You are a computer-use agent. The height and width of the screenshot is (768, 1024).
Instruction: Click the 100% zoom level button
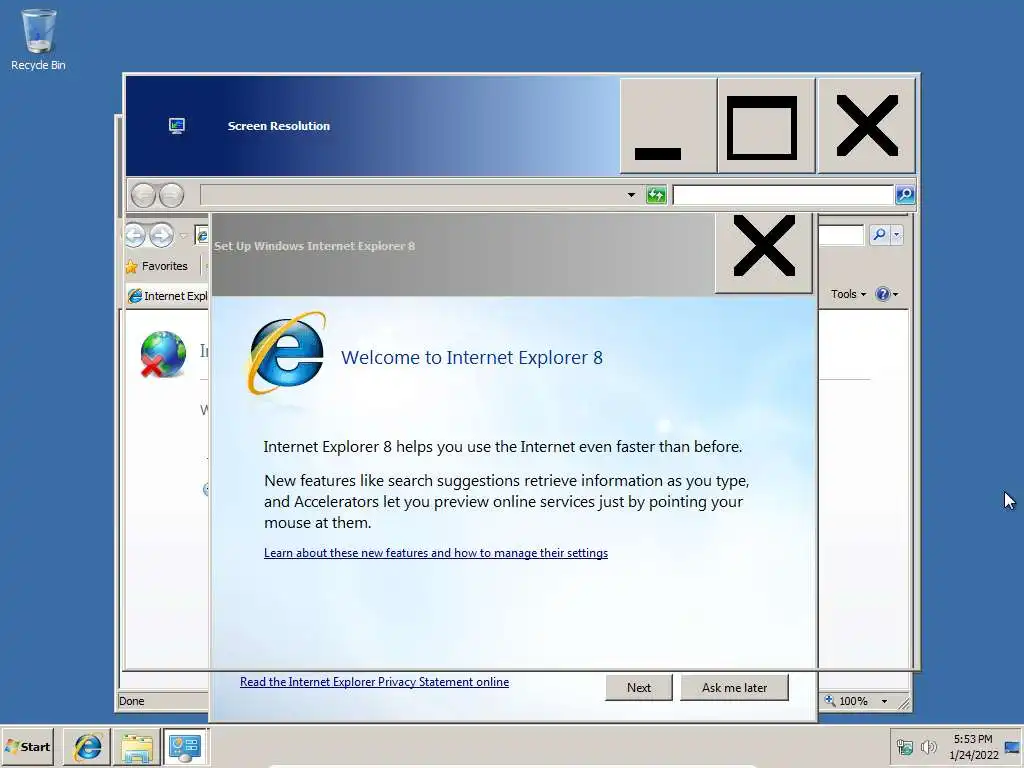pos(848,701)
